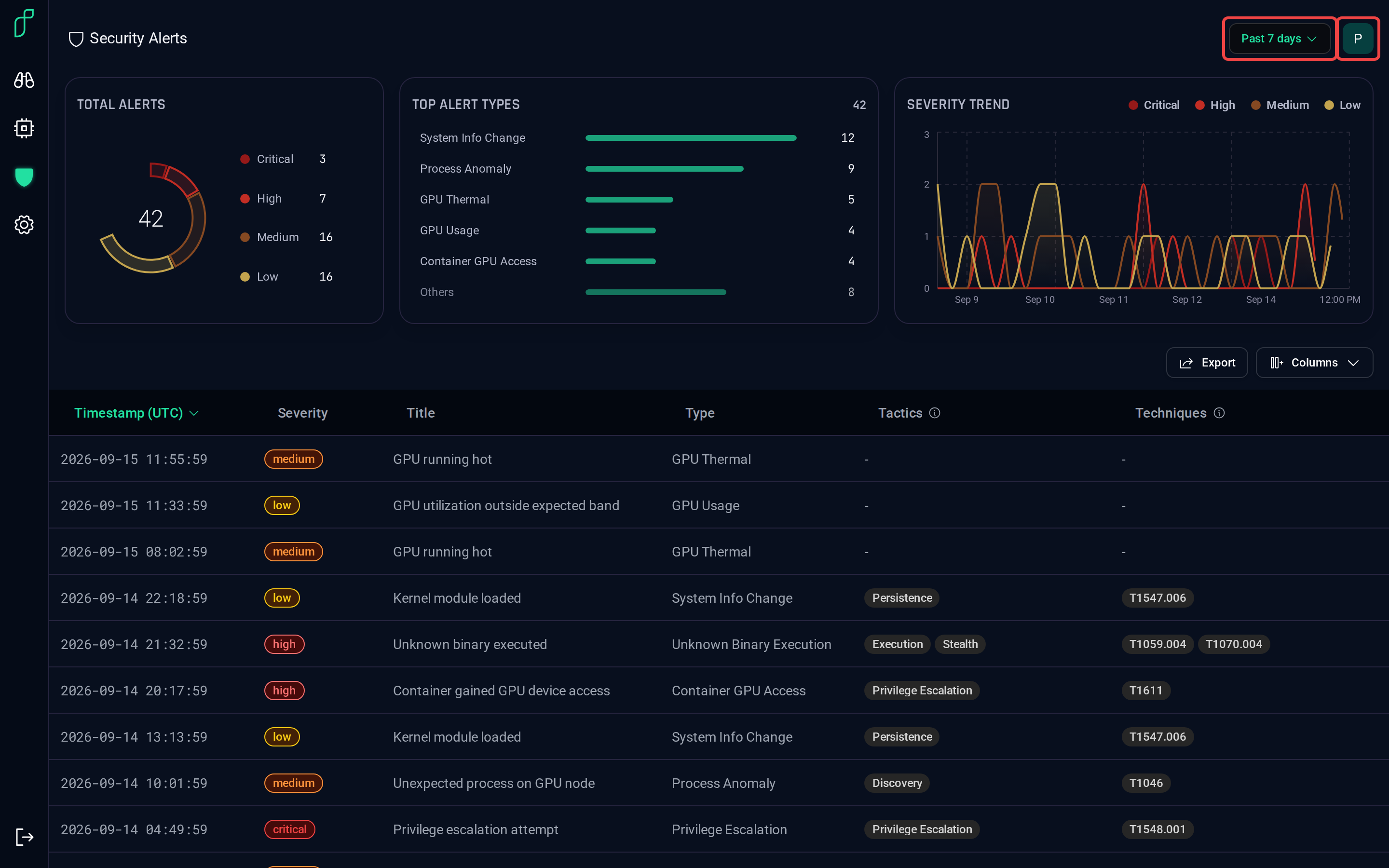Image resolution: width=1389 pixels, height=868 pixels.
Task: Show info tooltip for Tactics column
Action: (x=934, y=413)
